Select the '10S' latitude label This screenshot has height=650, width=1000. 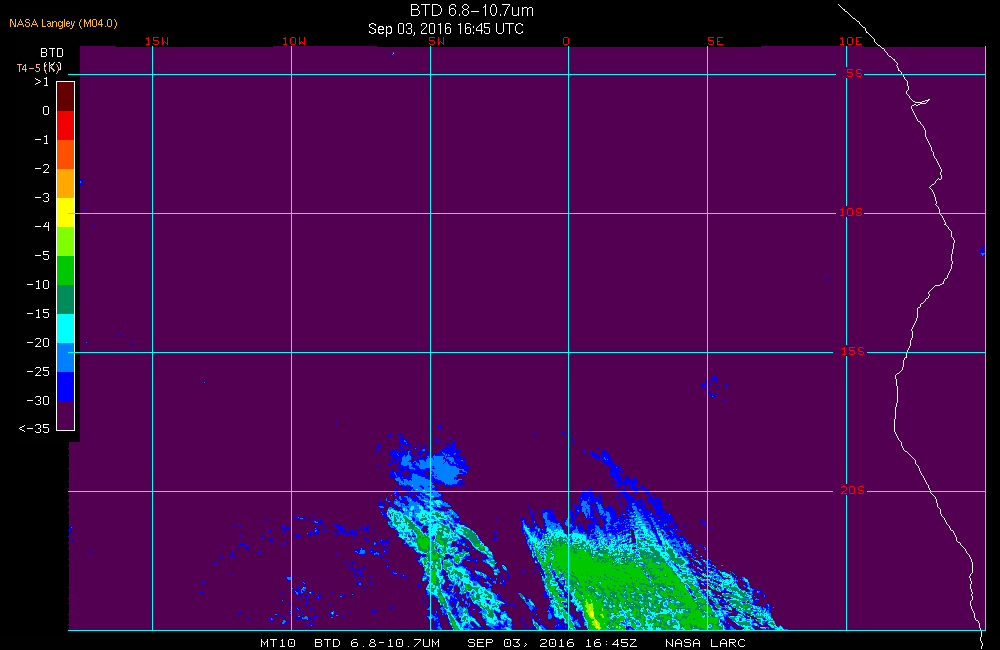tap(850, 212)
